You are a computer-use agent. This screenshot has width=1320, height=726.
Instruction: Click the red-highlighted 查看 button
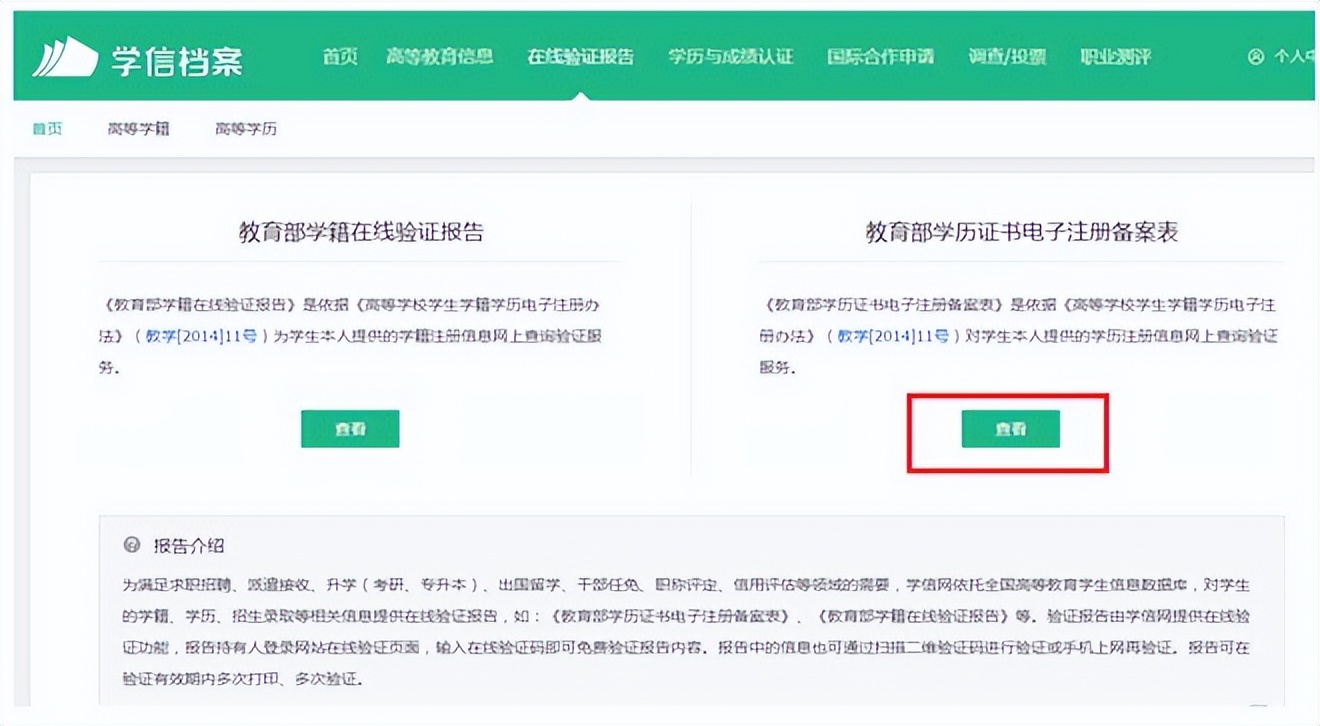coord(1010,428)
